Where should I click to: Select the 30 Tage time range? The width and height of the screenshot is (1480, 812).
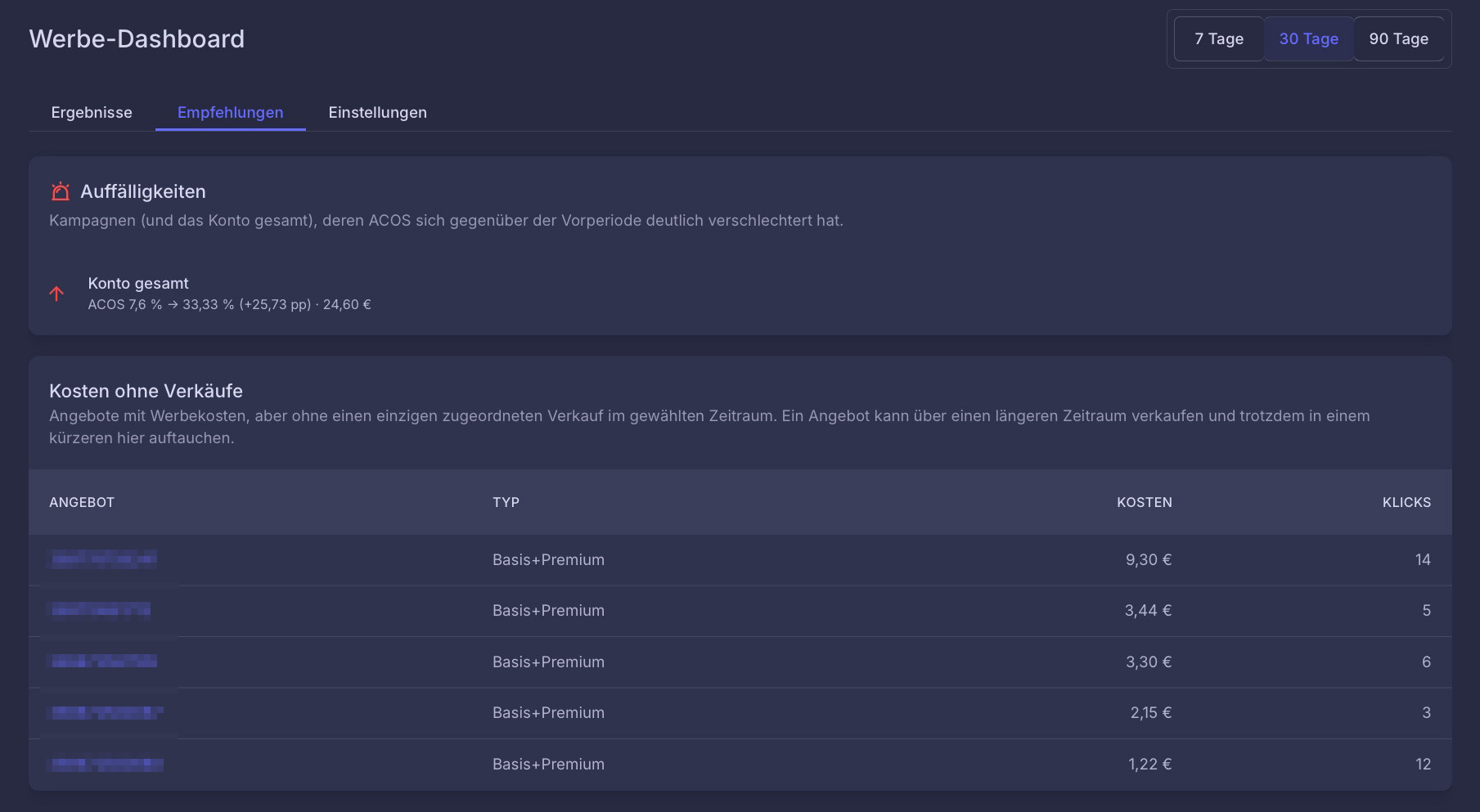[x=1309, y=39]
